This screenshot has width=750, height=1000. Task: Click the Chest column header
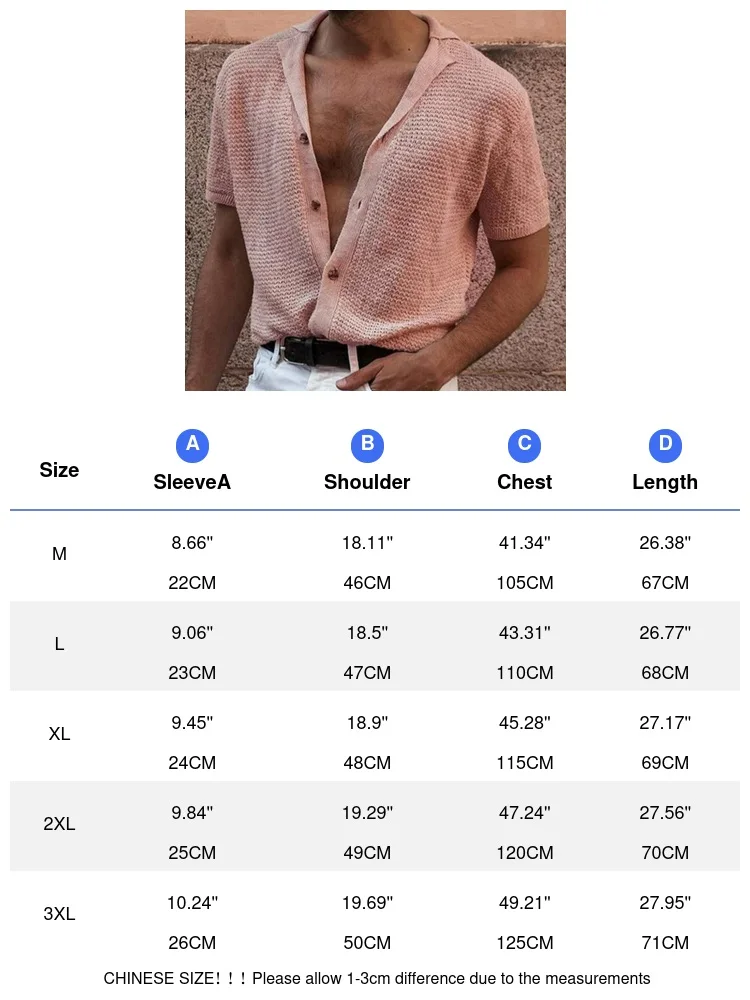point(524,482)
